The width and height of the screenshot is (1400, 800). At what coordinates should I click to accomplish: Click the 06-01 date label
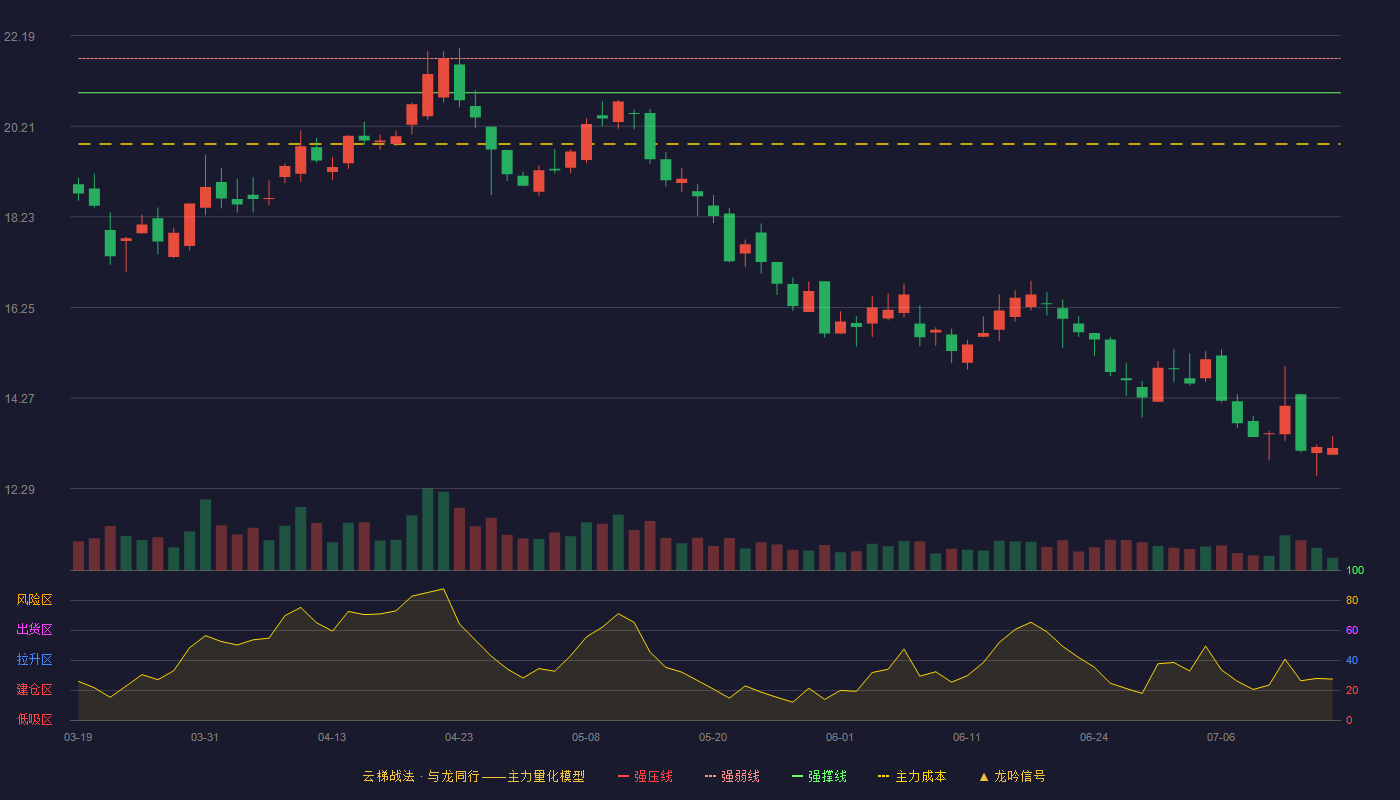[840, 737]
